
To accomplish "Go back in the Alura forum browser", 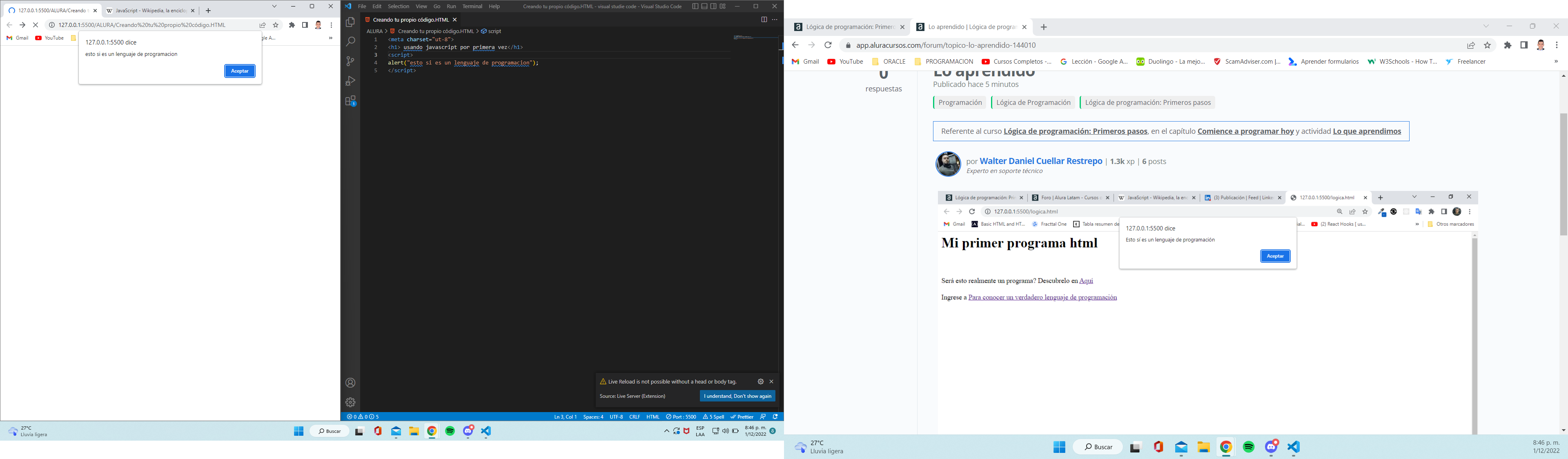I will pos(795,45).
